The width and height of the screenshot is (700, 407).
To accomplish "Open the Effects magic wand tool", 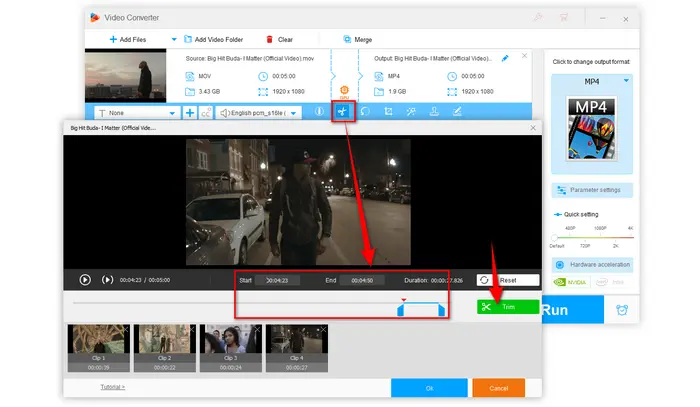I will [x=411, y=112].
